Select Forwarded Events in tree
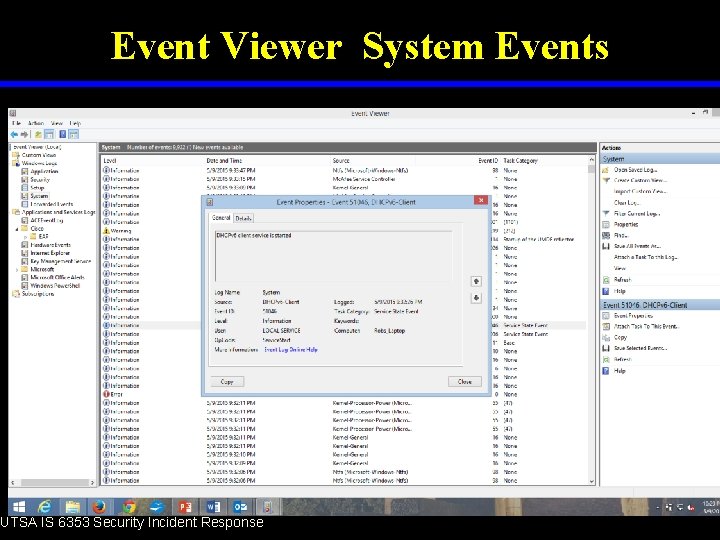The image size is (720, 540). tap(51, 204)
